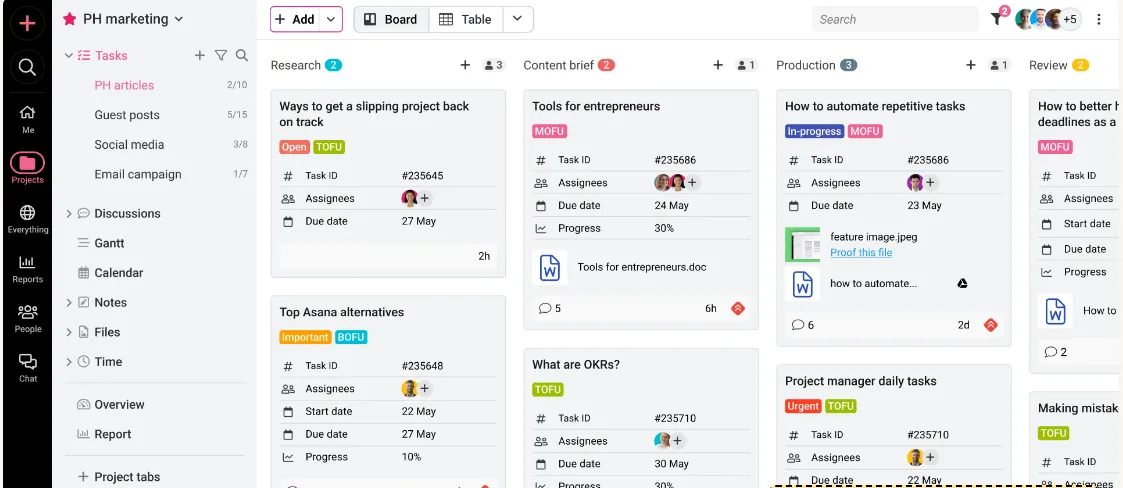Viewport: 1123px width, 488px height.
Task: Click the Important label on Top Asana alternatives
Action: tap(305, 337)
